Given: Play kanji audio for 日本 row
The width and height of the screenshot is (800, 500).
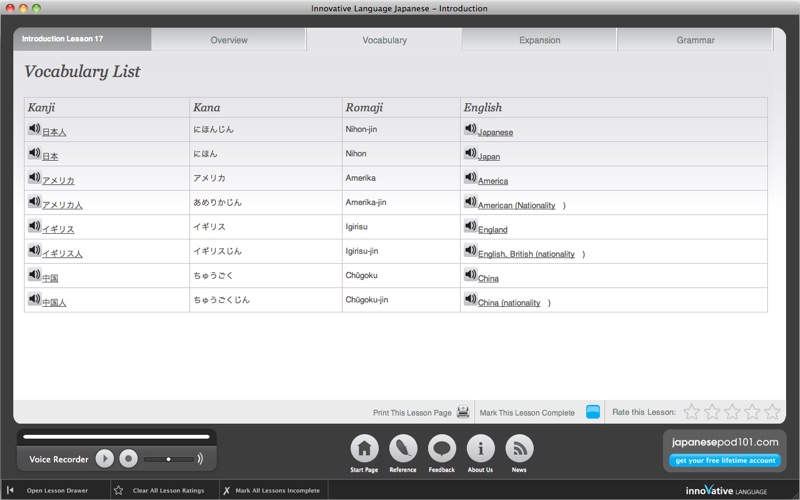Looking at the screenshot, I should click(34, 153).
